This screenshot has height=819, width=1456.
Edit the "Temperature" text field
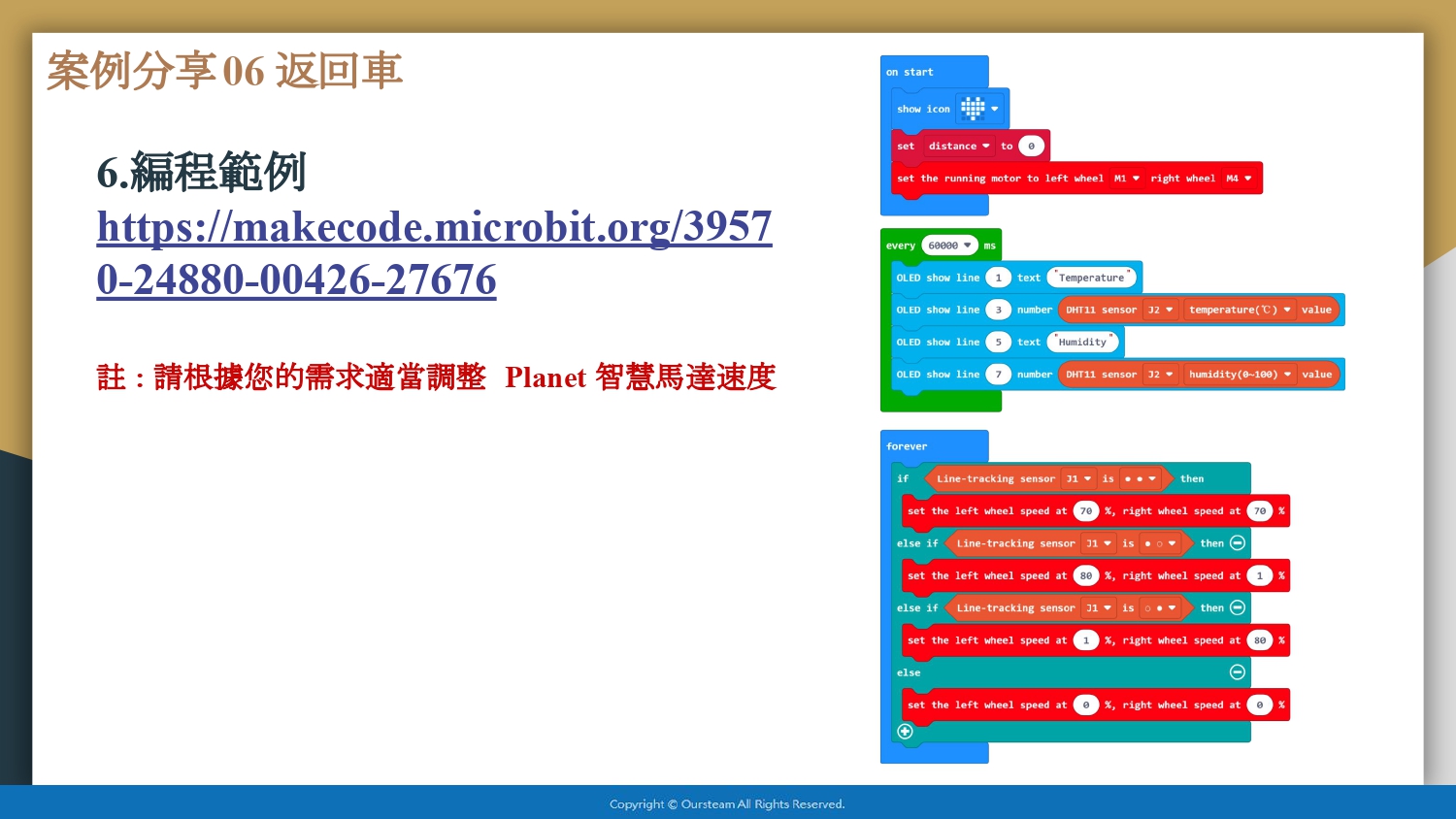[x=1091, y=278]
